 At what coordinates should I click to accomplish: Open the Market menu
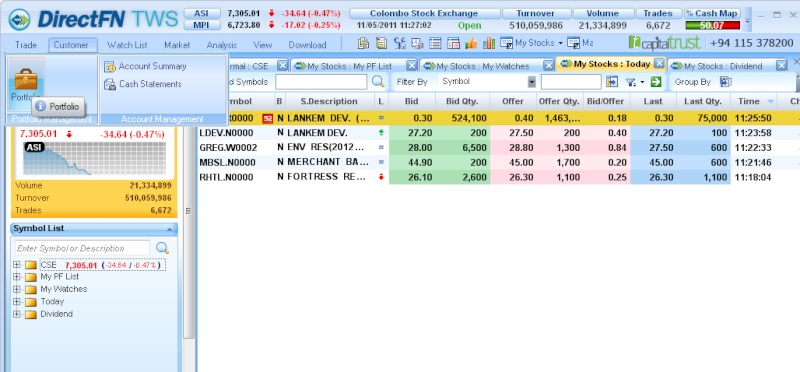point(177,45)
